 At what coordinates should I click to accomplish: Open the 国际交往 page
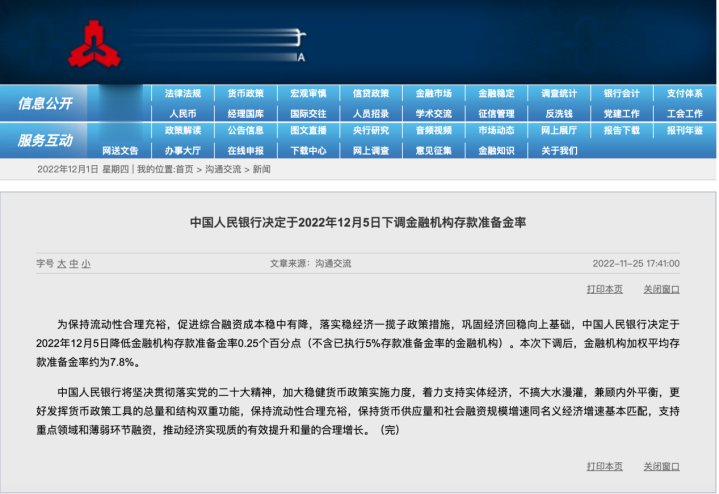308,114
